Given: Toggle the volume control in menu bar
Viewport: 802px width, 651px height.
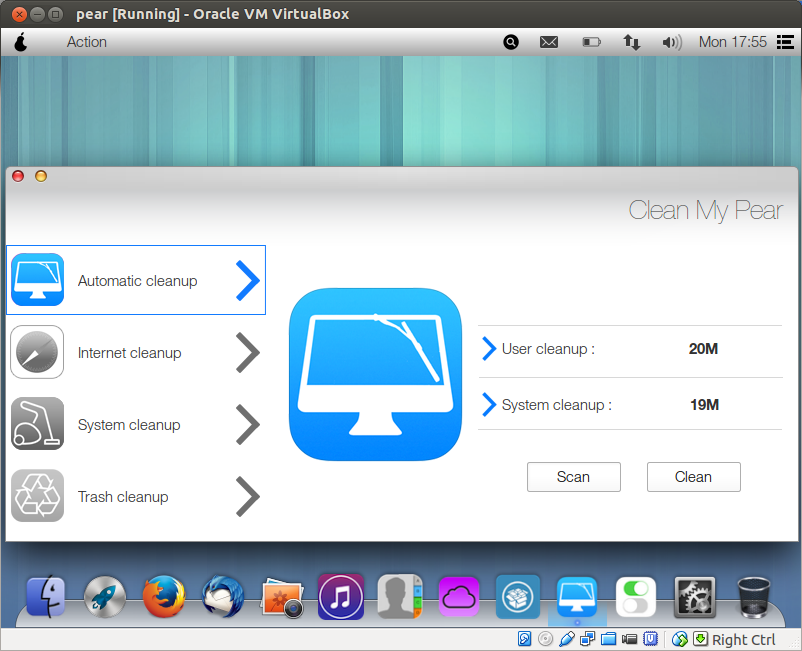Looking at the screenshot, I should pyautogui.click(x=671, y=42).
